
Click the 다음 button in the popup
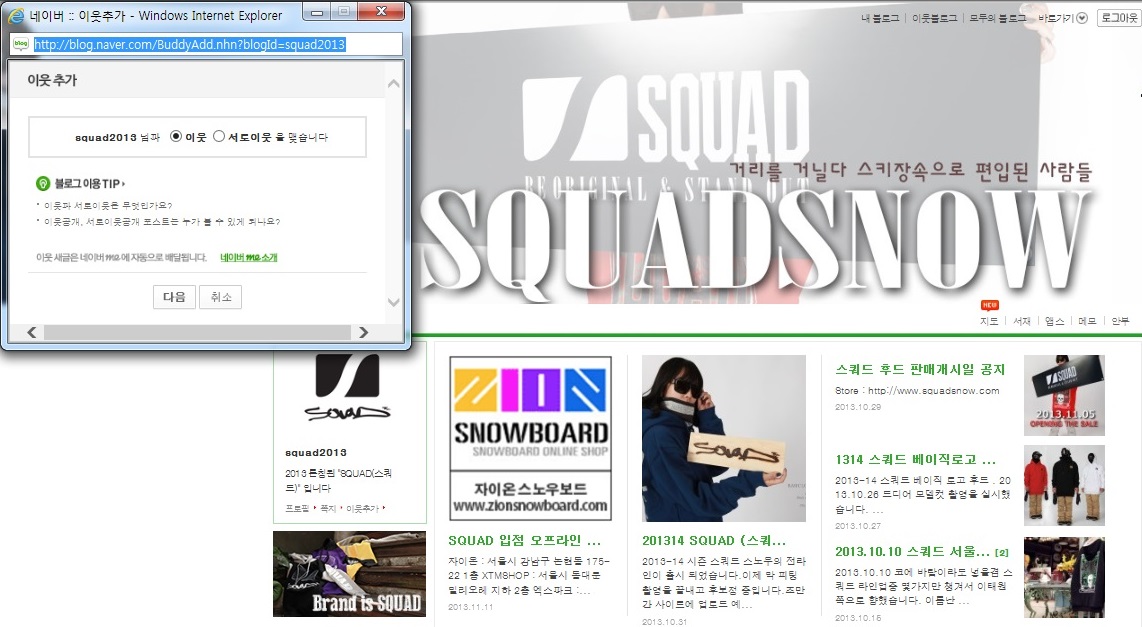click(x=174, y=297)
